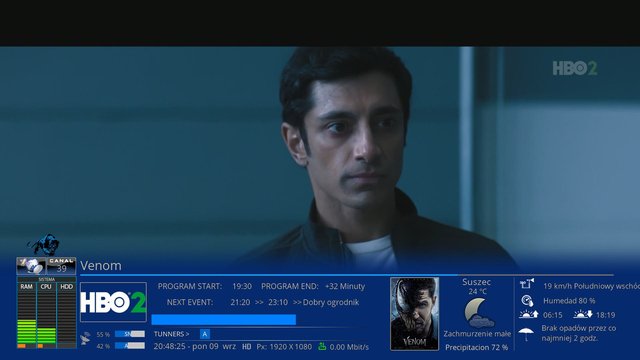The width and height of the screenshot is (640, 360).
Task: Click the black panther skin logo
Action: pyautogui.click(x=44, y=244)
